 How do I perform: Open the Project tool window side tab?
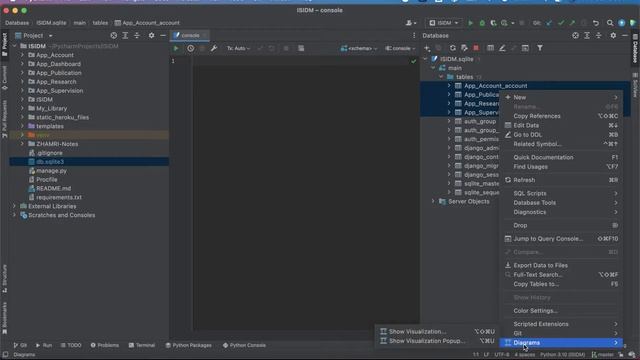4,44
